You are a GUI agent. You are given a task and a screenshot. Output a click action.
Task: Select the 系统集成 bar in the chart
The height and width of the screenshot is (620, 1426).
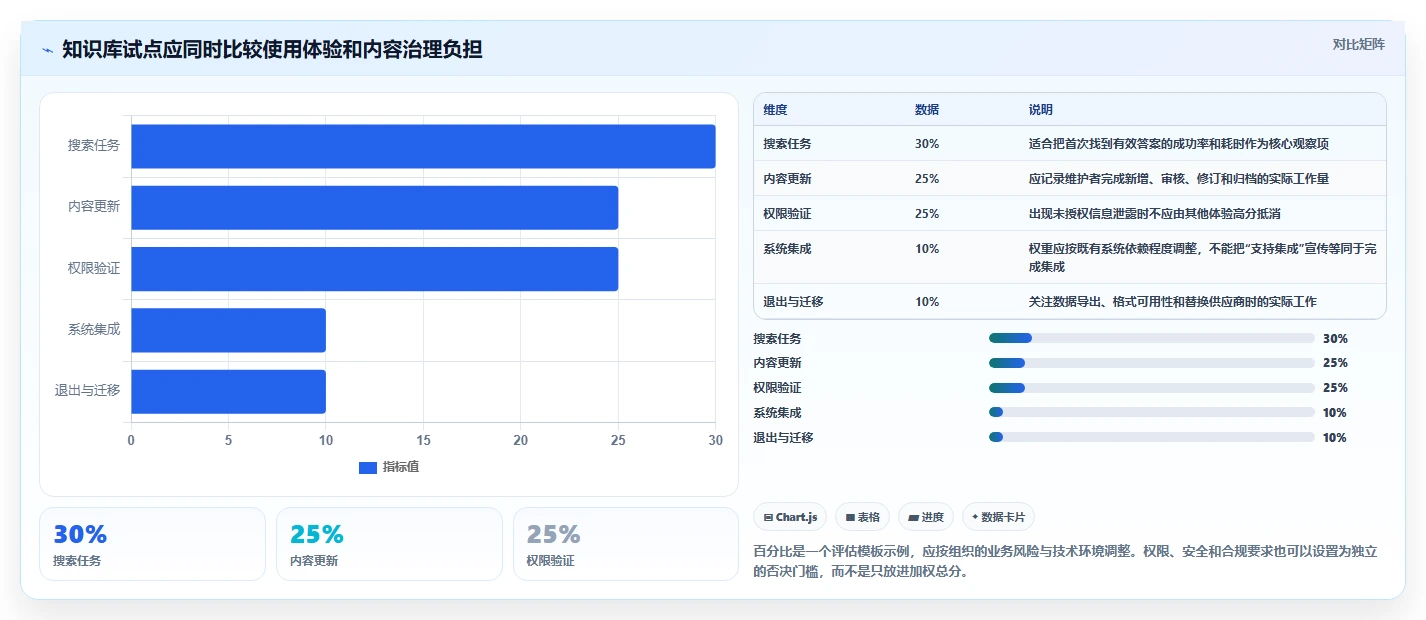coord(228,330)
